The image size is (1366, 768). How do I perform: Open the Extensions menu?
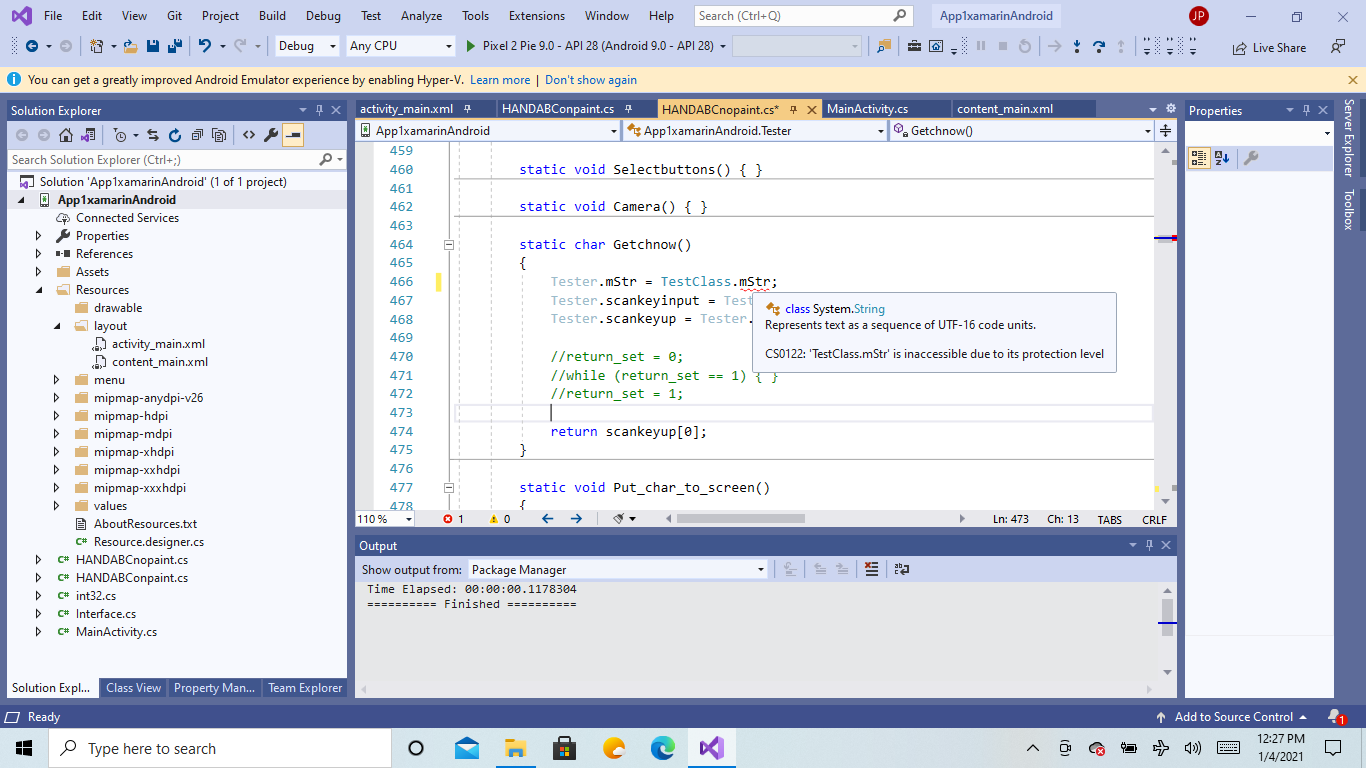[x=536, y=16]
